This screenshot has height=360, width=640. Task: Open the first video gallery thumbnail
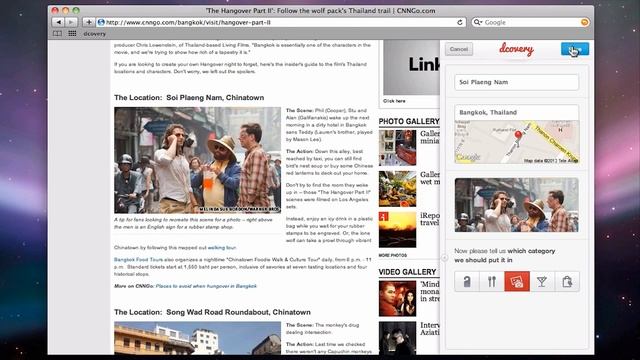tap(398, 298)
